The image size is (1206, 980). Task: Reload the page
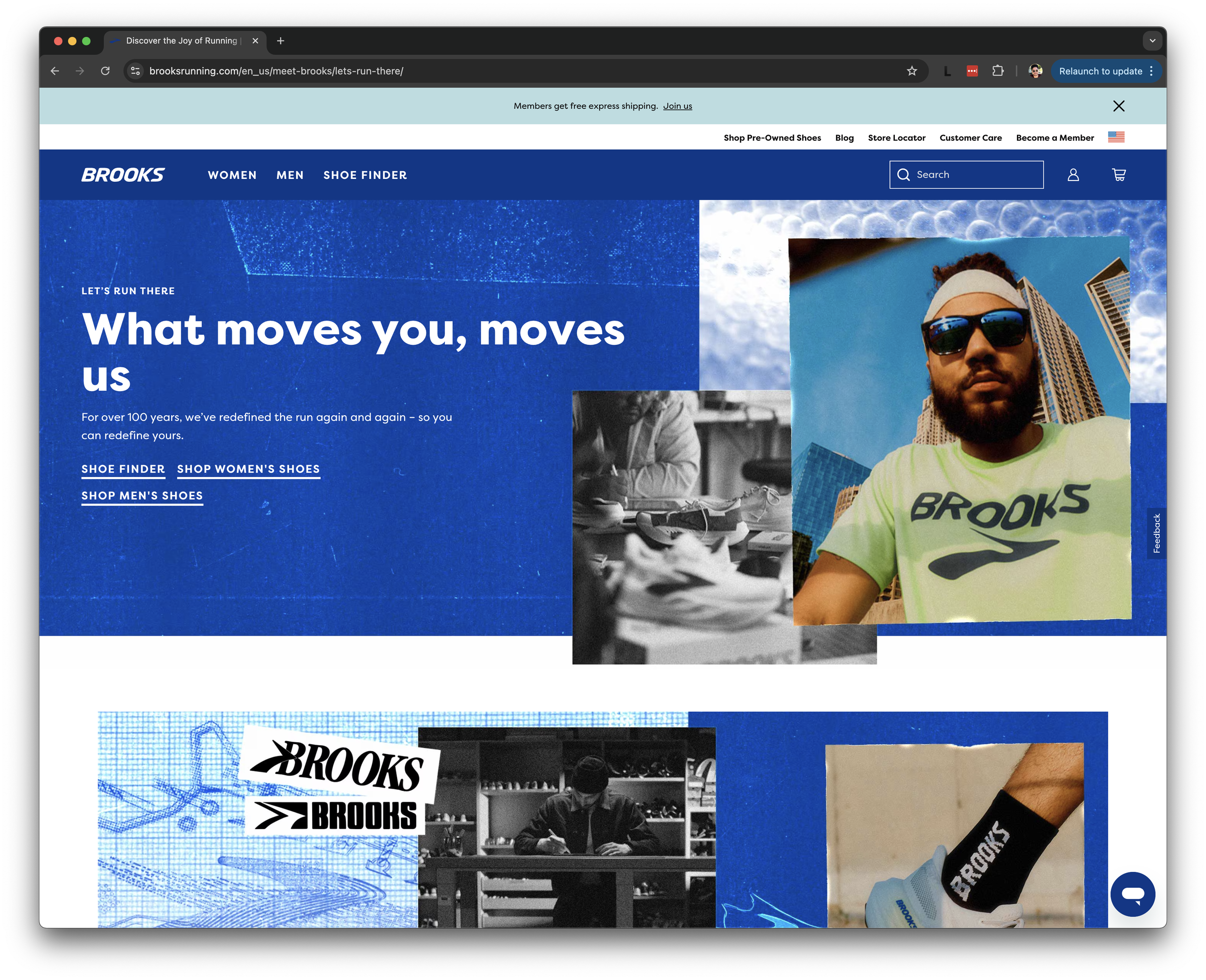105,71
